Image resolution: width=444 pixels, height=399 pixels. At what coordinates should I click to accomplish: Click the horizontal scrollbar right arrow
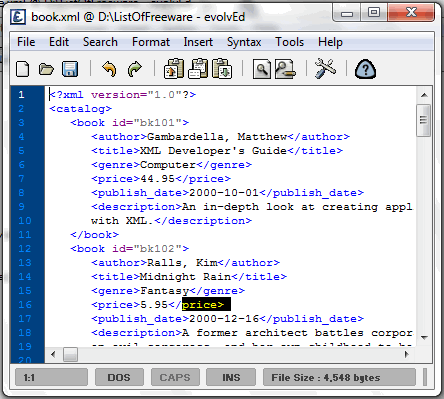coord(407,354)
